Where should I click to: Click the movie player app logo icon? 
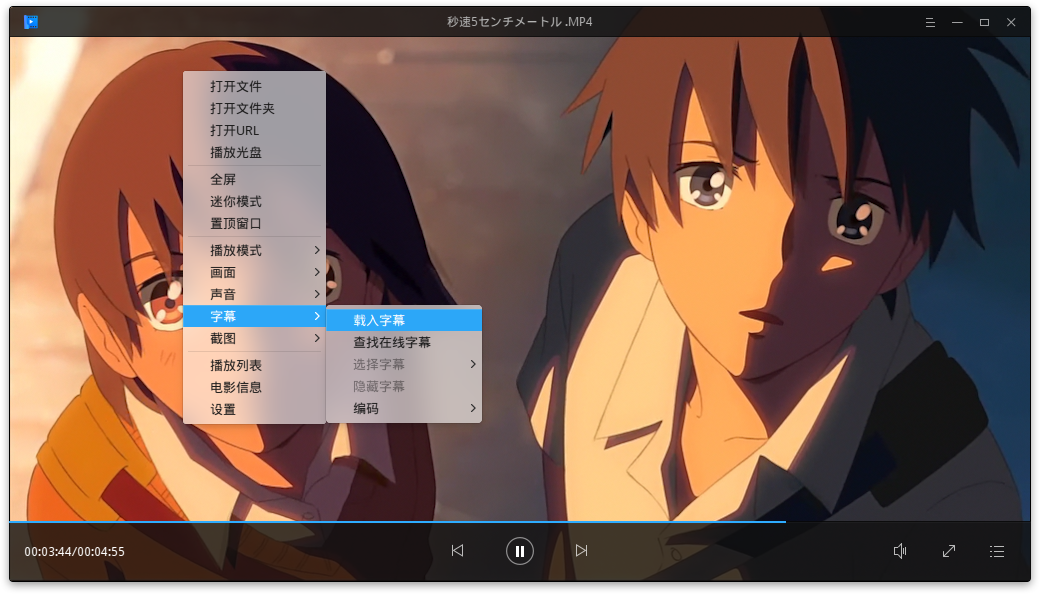click(31, 22)
